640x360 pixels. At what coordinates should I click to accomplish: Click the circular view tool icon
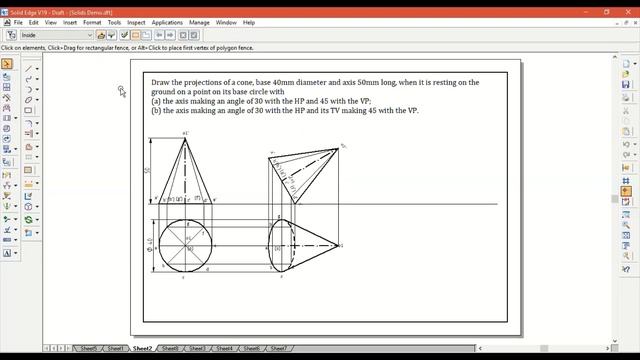click(x=28, y=207)
